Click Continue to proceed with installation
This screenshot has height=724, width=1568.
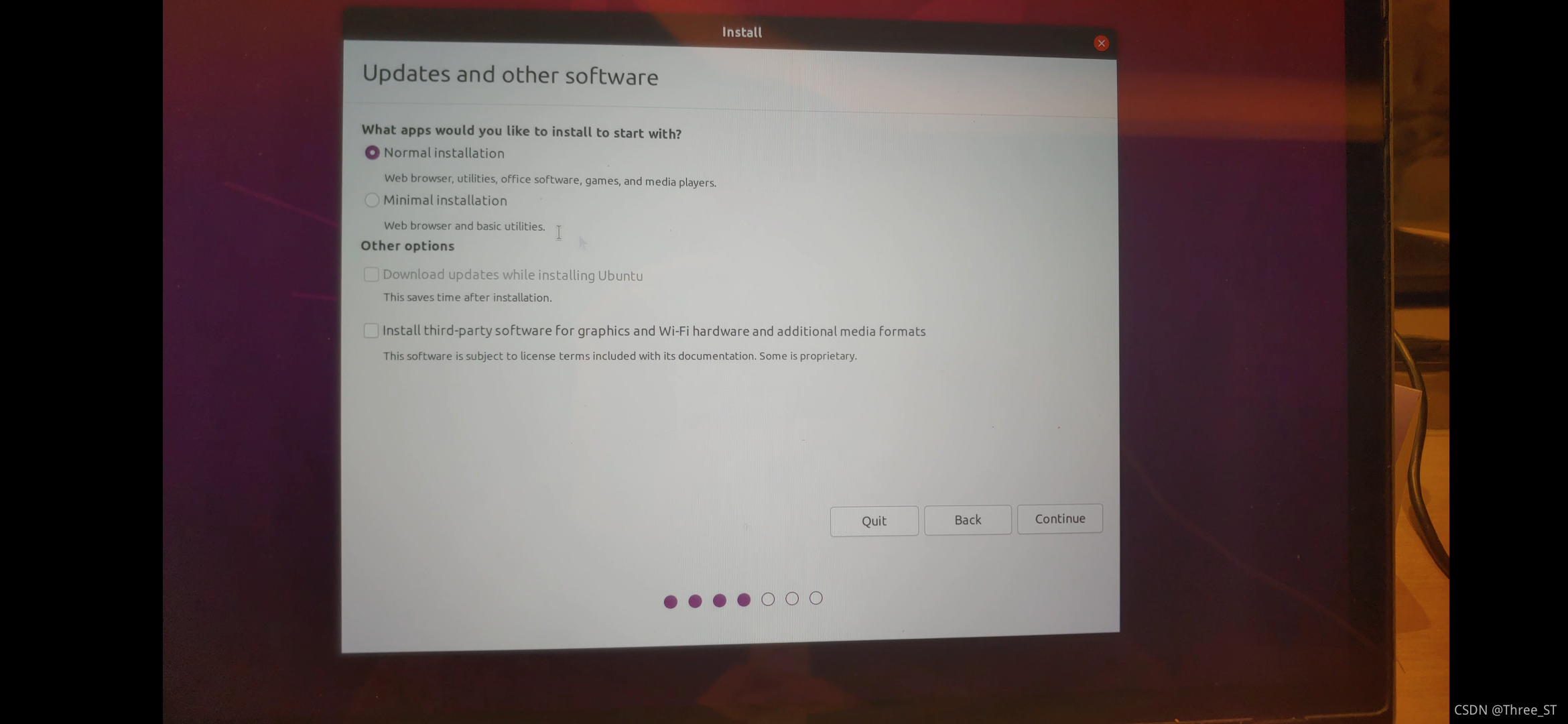(x=1060, y=518)
